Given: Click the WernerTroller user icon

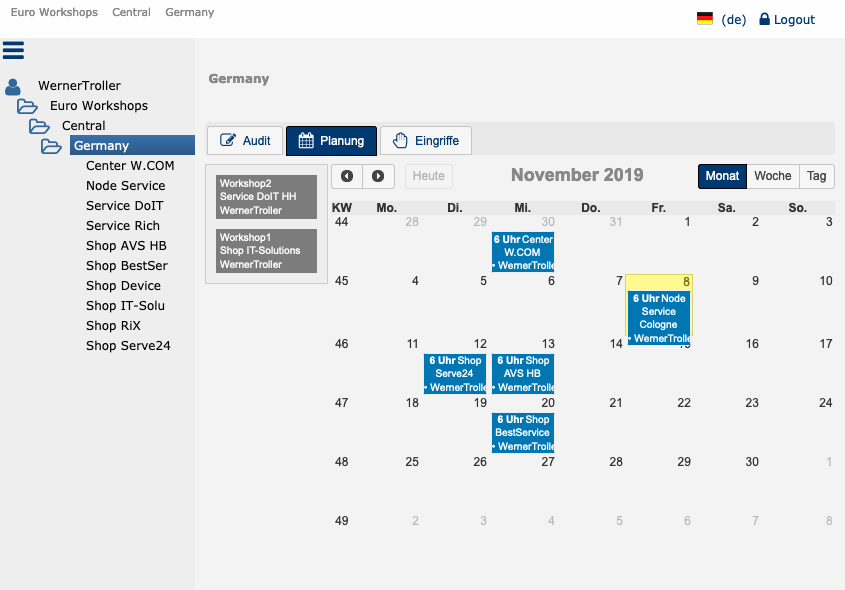Looking at the screenshot, I should pos(13,87).
